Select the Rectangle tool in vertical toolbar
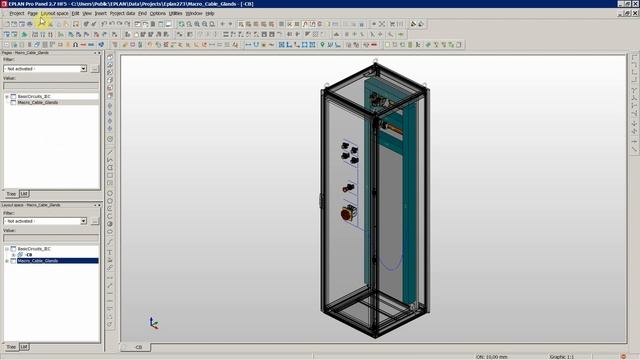 click(x=110, y=176)
